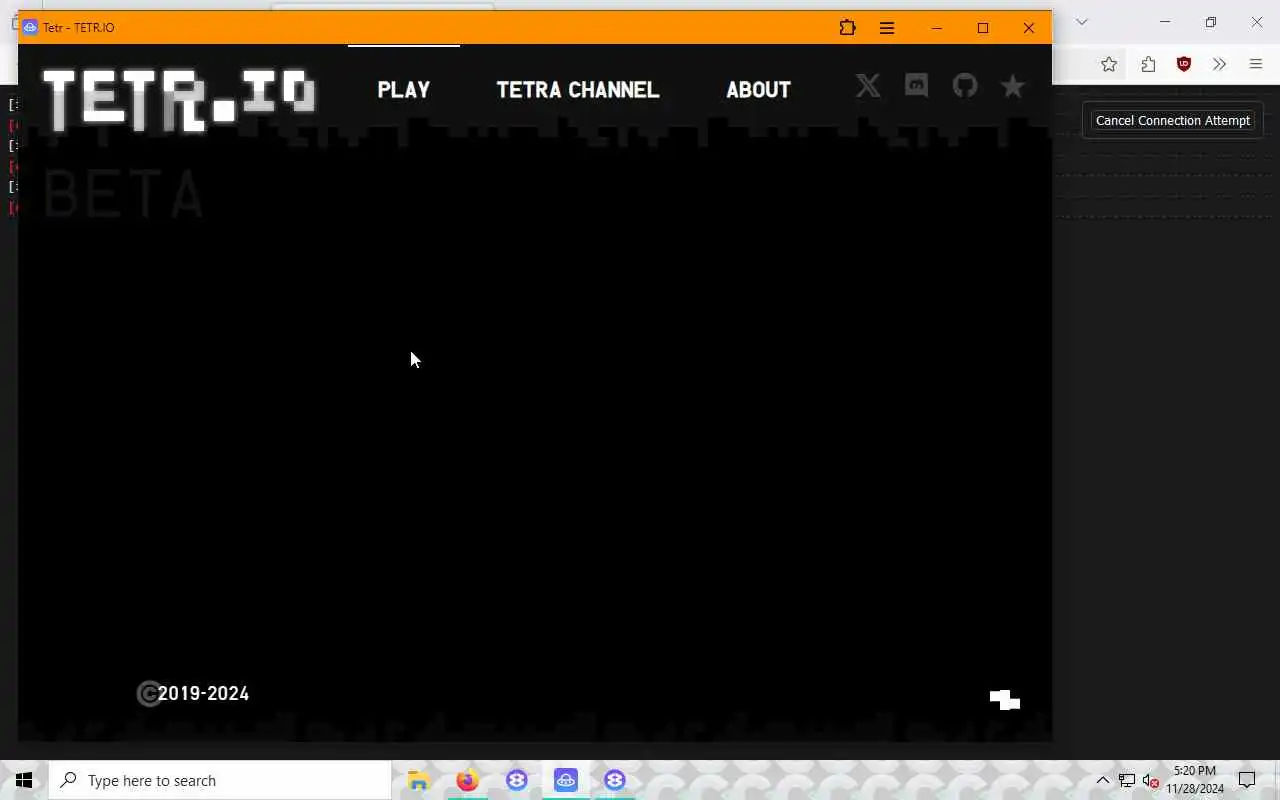The width and height of the screenshot is (1280, 800).
Task: Maximize the Tetr window
Action: pyautogui.click(x=983, y=28)
